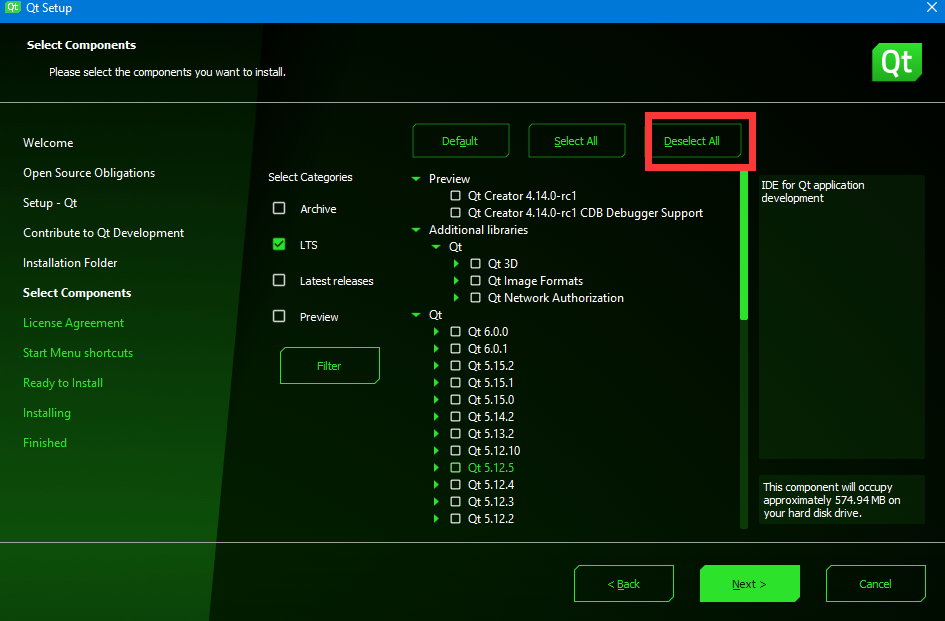Select the Qt 5.12.5 tree item
945x621 pixels.
(490, 468)
